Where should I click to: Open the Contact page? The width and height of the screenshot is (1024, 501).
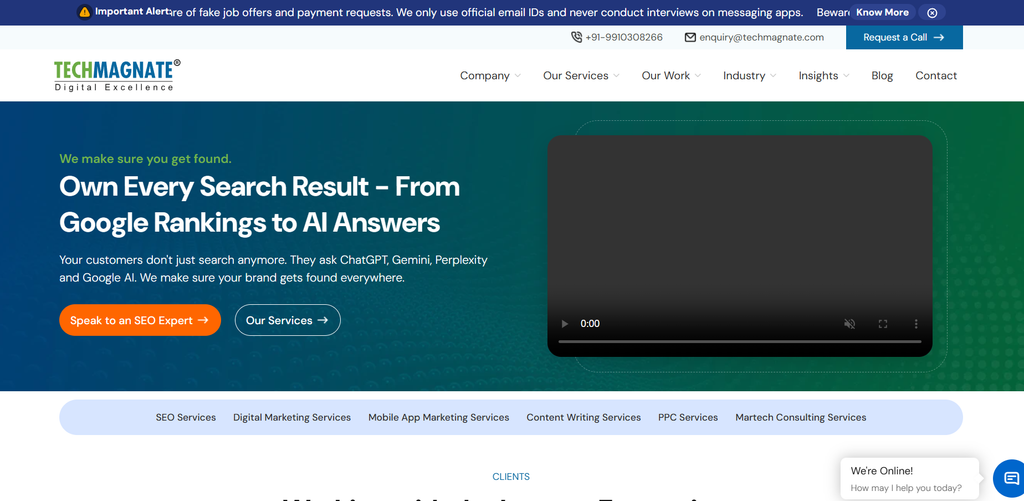[x=936, y=76]
